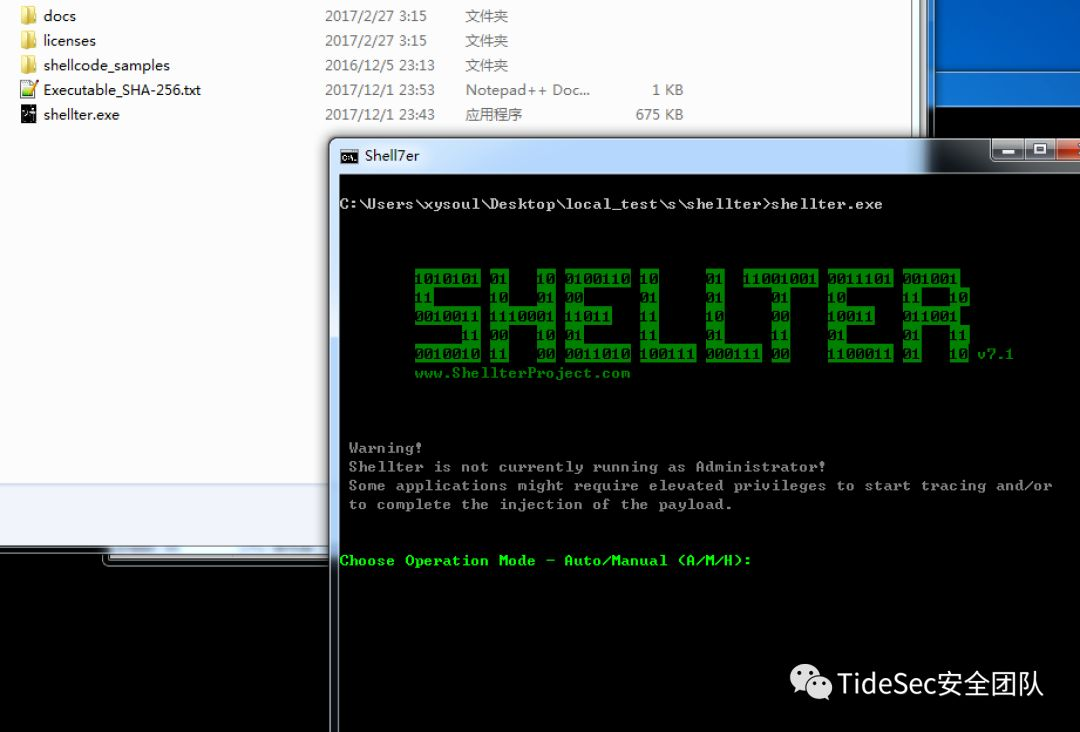
Task: Click the 2016/12/5 23:13 modified date
Action: [x=380, y=65]
